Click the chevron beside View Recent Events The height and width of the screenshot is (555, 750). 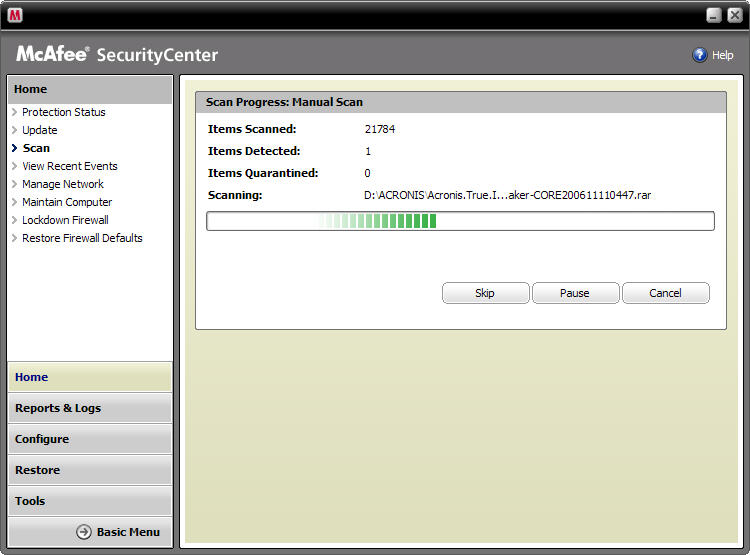click(x=14, y=166)
